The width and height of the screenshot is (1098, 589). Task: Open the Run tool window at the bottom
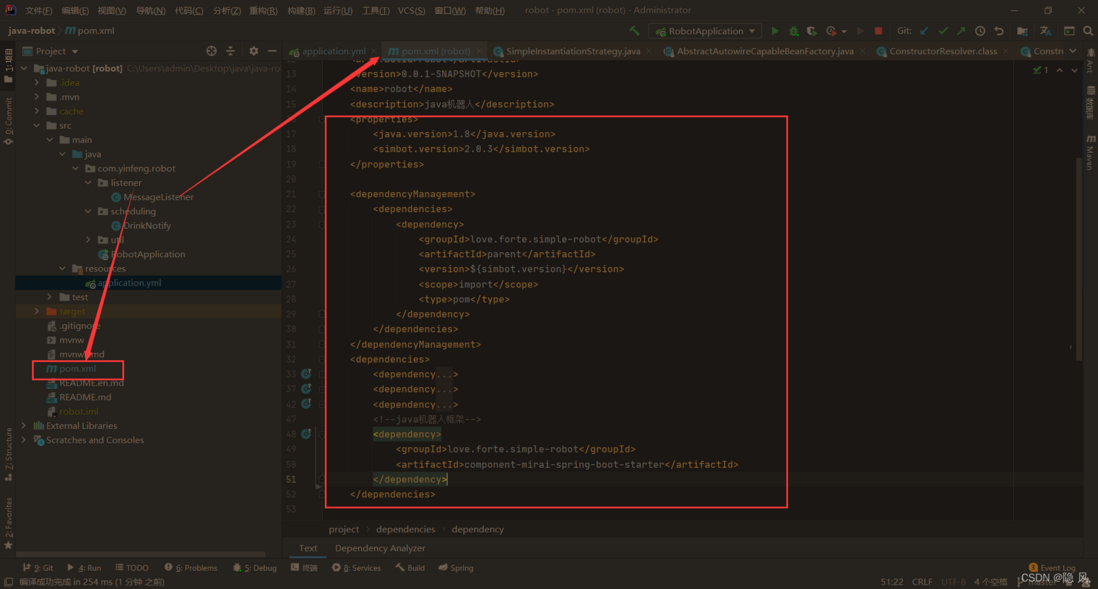pyautogui.click(x=84, y=568)
